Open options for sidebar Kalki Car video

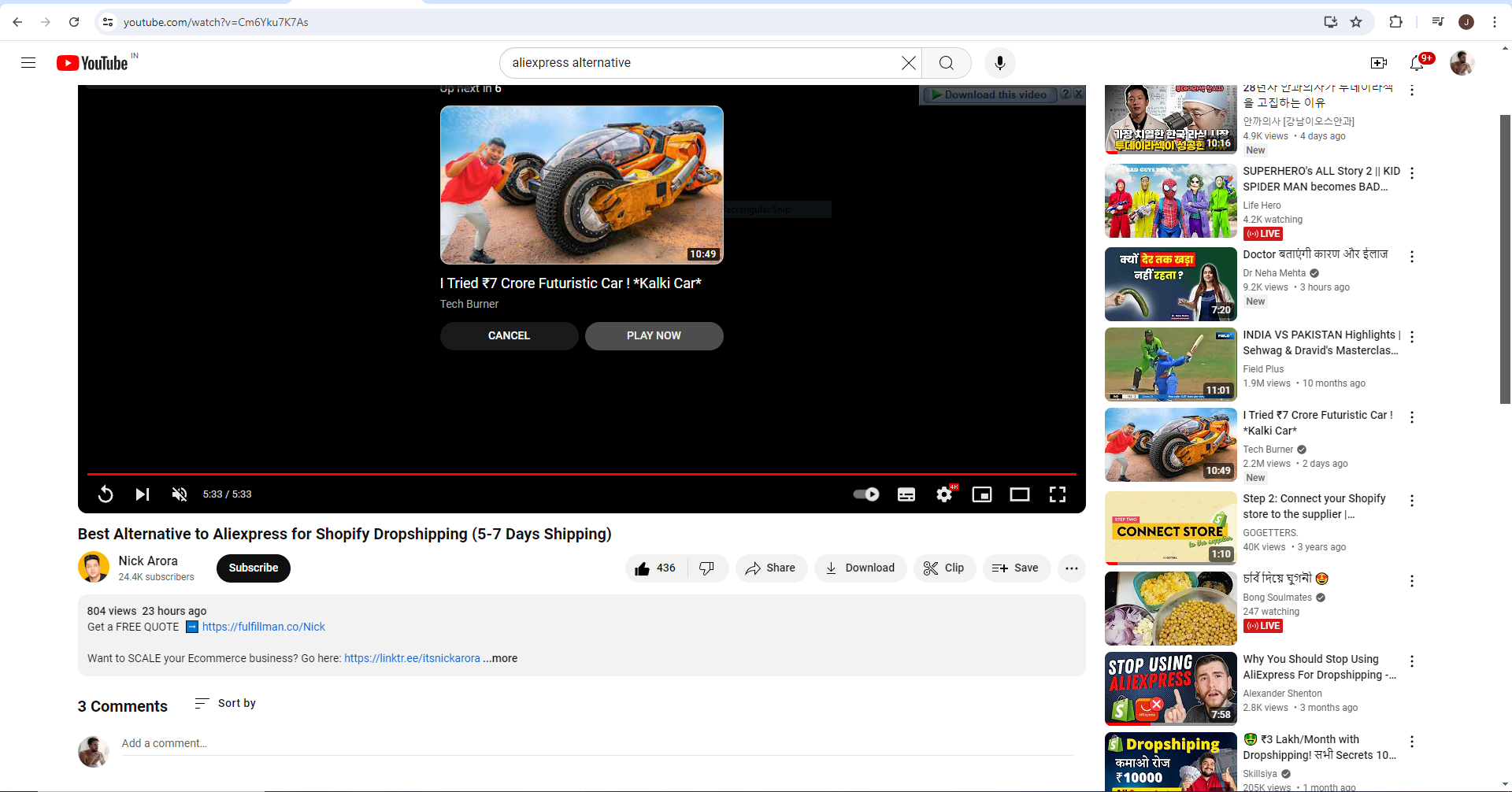click(x=1412, y=417)
